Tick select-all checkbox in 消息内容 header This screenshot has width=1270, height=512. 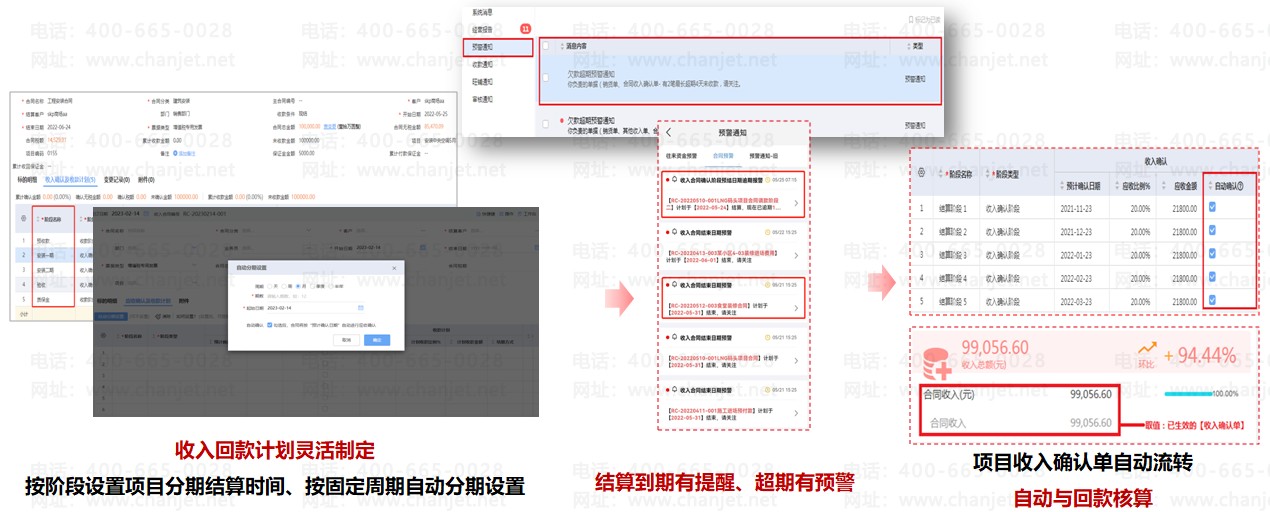click(545, 46)
